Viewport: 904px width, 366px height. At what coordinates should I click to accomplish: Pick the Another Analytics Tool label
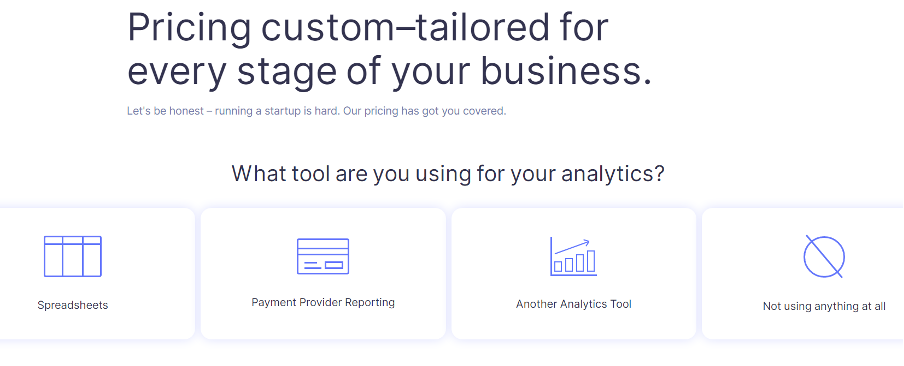[x=574, y=304]
